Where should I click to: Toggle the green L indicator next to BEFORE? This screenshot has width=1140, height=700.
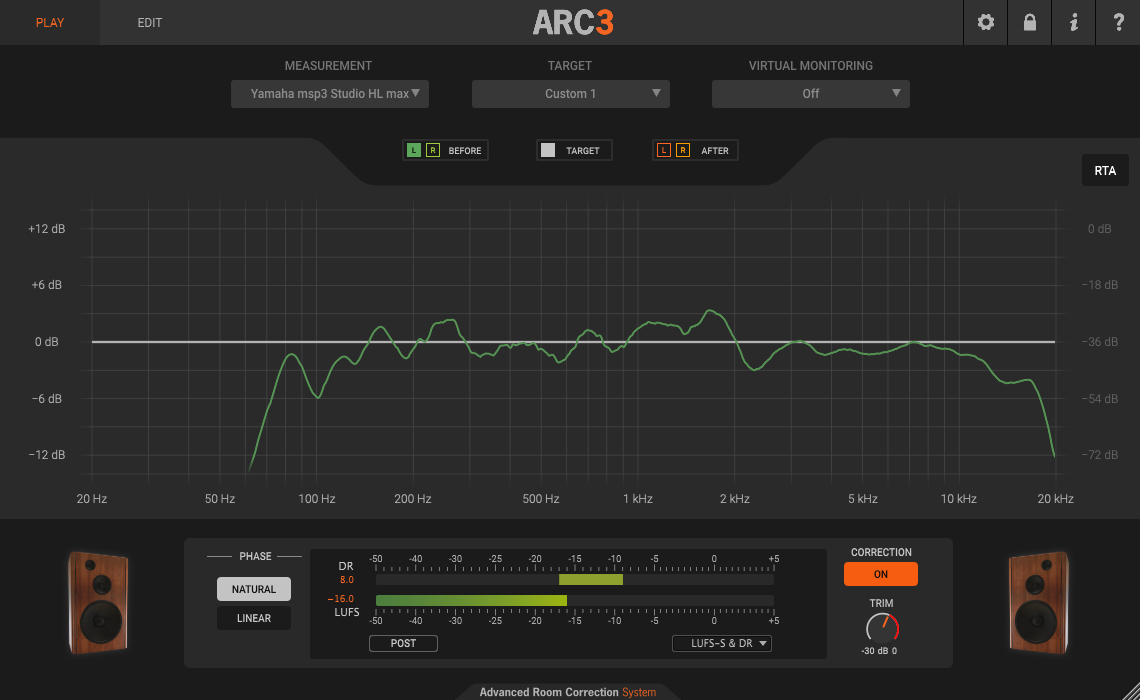[413, 149]
